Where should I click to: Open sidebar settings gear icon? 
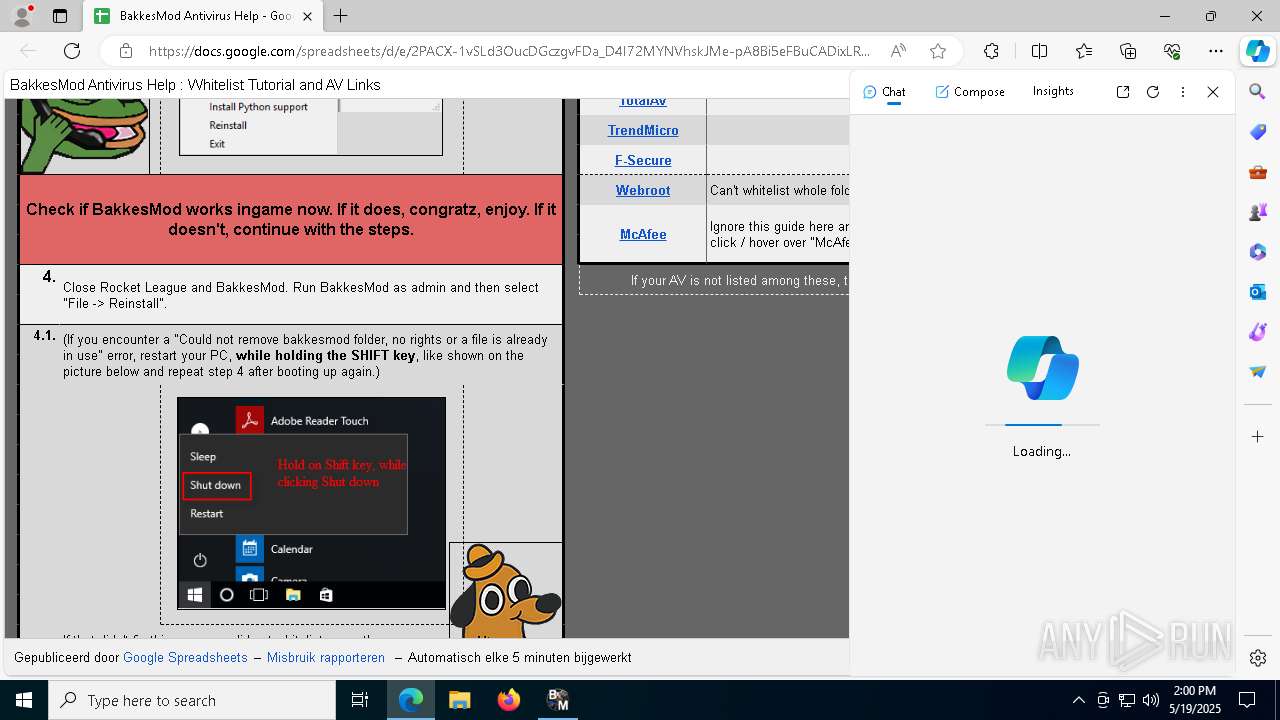click(1258, 658)
